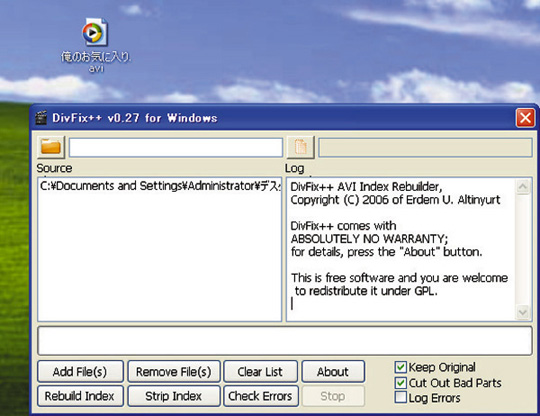Run Check Errors on the file

tap(260, 396)
